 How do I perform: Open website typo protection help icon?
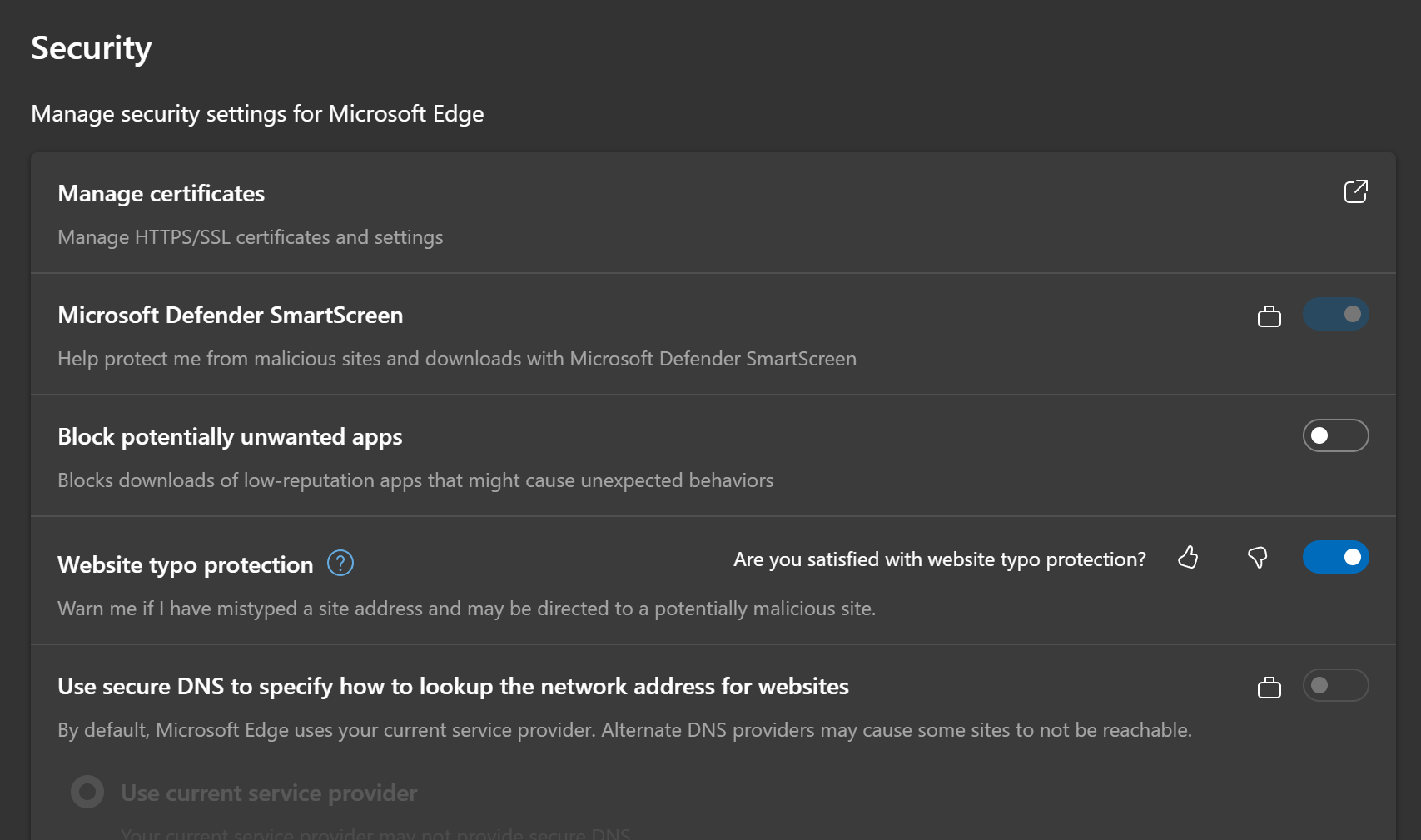click(340, 564)
